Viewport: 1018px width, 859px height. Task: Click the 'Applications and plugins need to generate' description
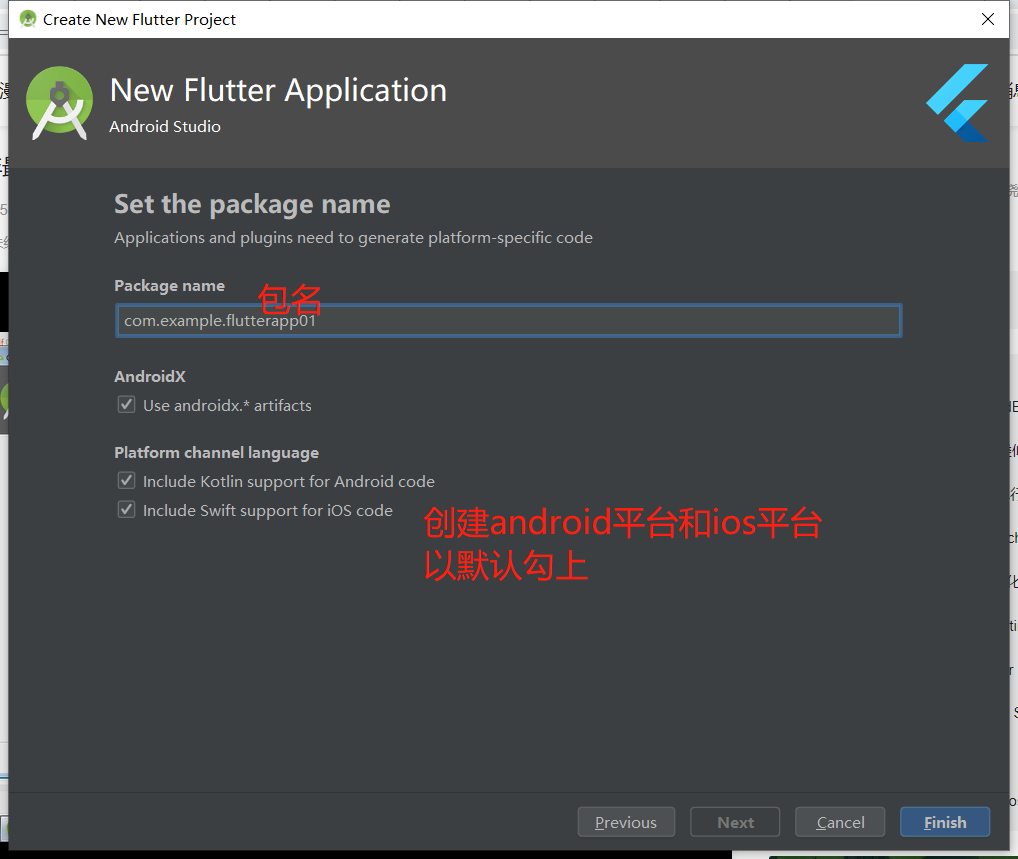click(353, 238)
